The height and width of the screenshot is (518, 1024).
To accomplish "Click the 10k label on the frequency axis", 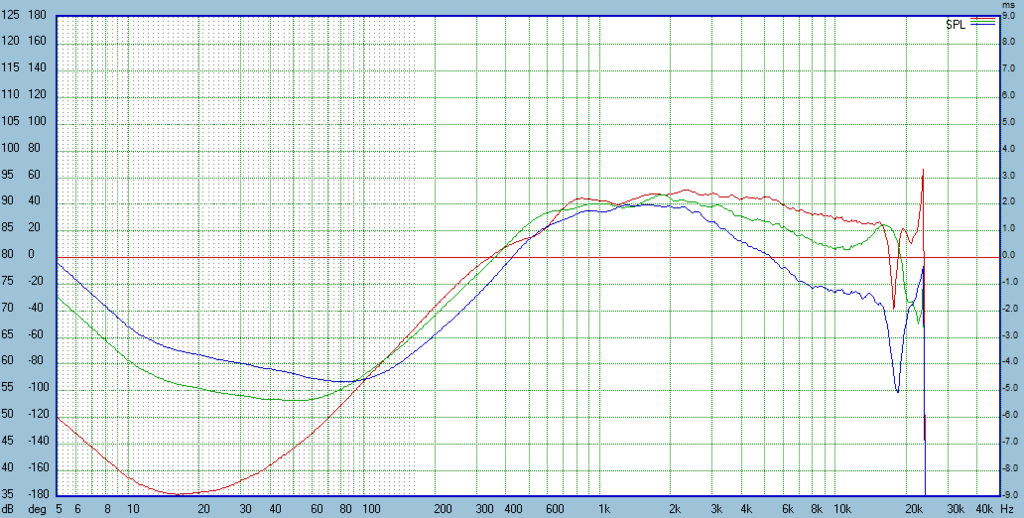I will (x=842, y=509).
